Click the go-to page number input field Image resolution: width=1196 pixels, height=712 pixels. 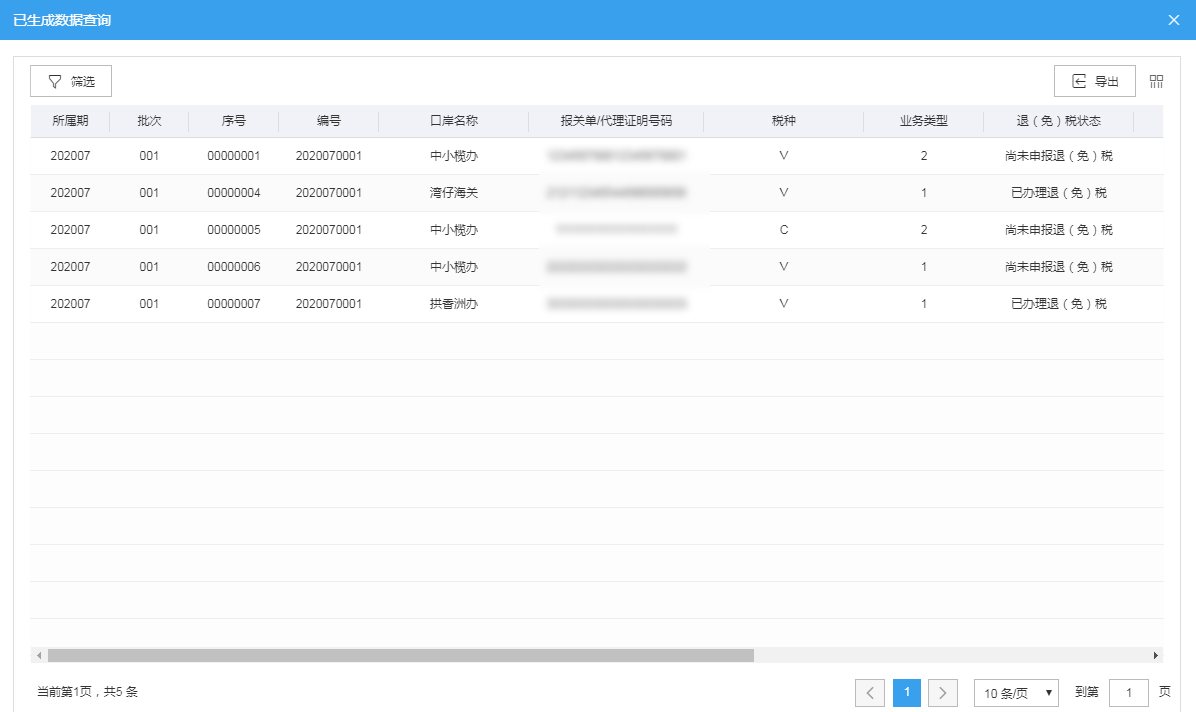pyautogui.click(x=1129, y=692)
